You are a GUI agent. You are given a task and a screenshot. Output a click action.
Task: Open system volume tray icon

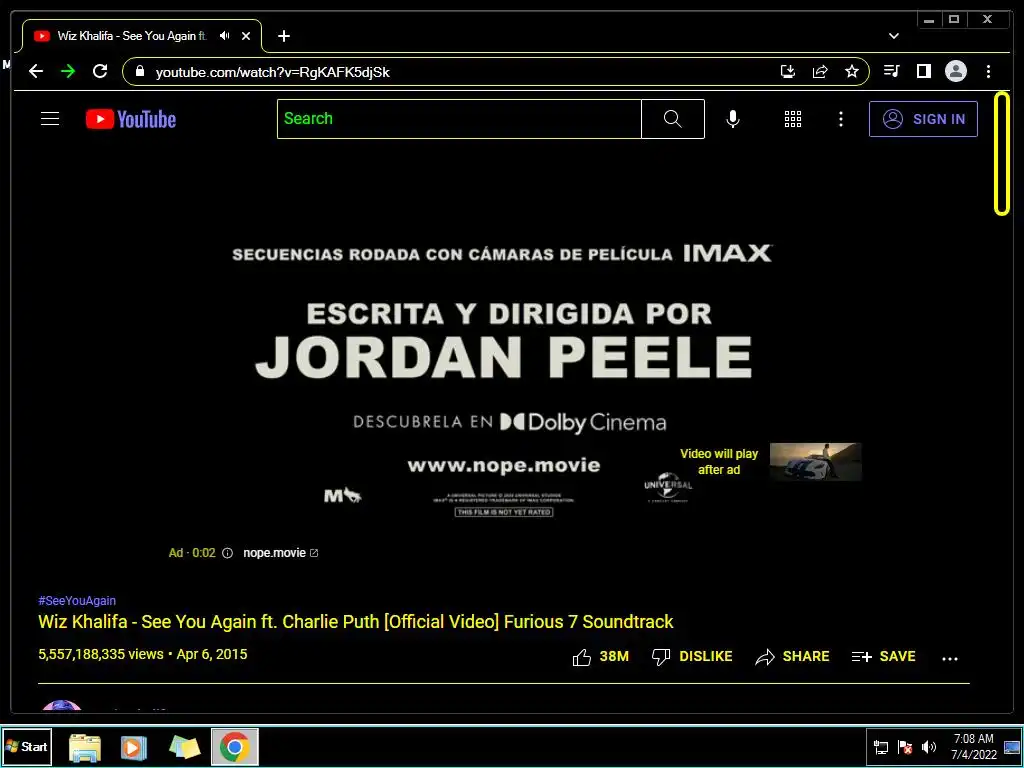928,747
